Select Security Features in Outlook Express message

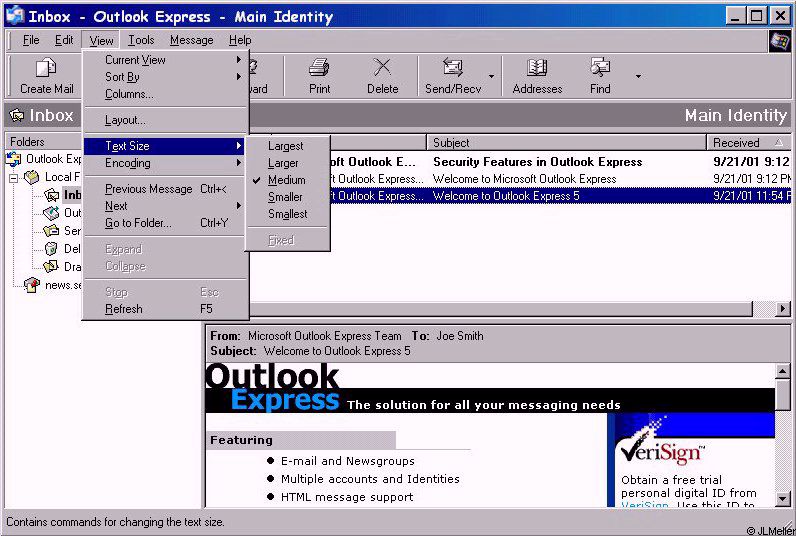point(537,162)
